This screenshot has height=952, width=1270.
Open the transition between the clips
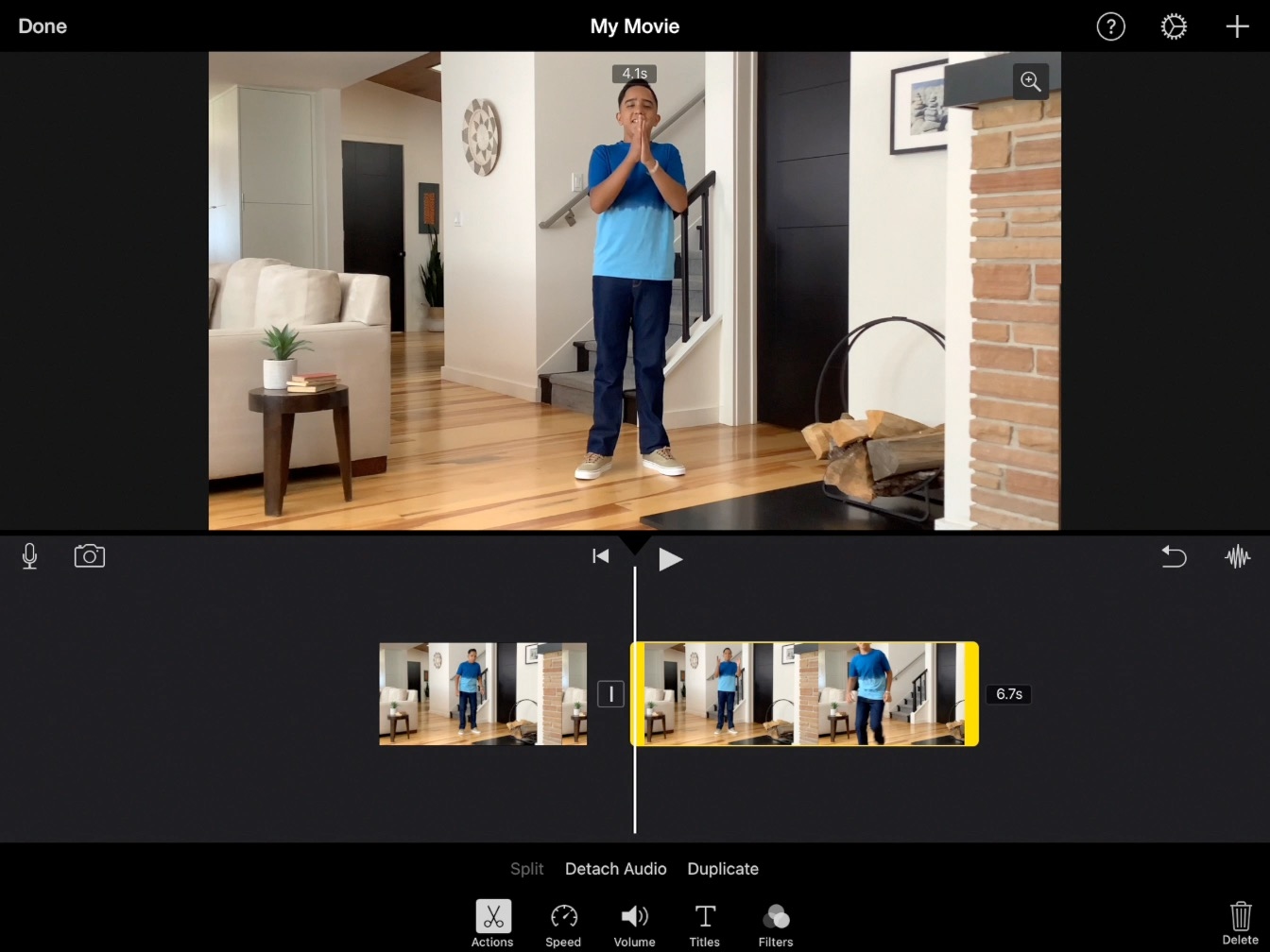coord(610,694)
